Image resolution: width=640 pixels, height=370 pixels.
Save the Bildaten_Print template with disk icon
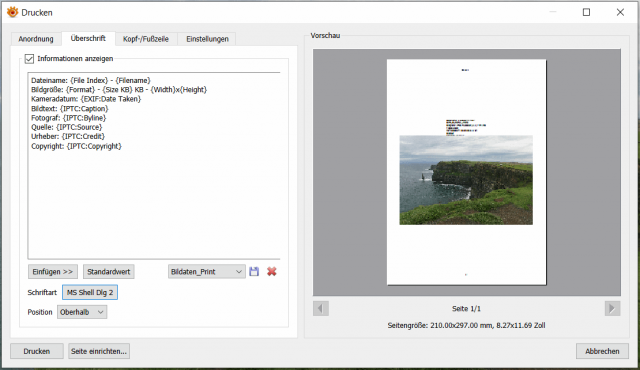254,272
